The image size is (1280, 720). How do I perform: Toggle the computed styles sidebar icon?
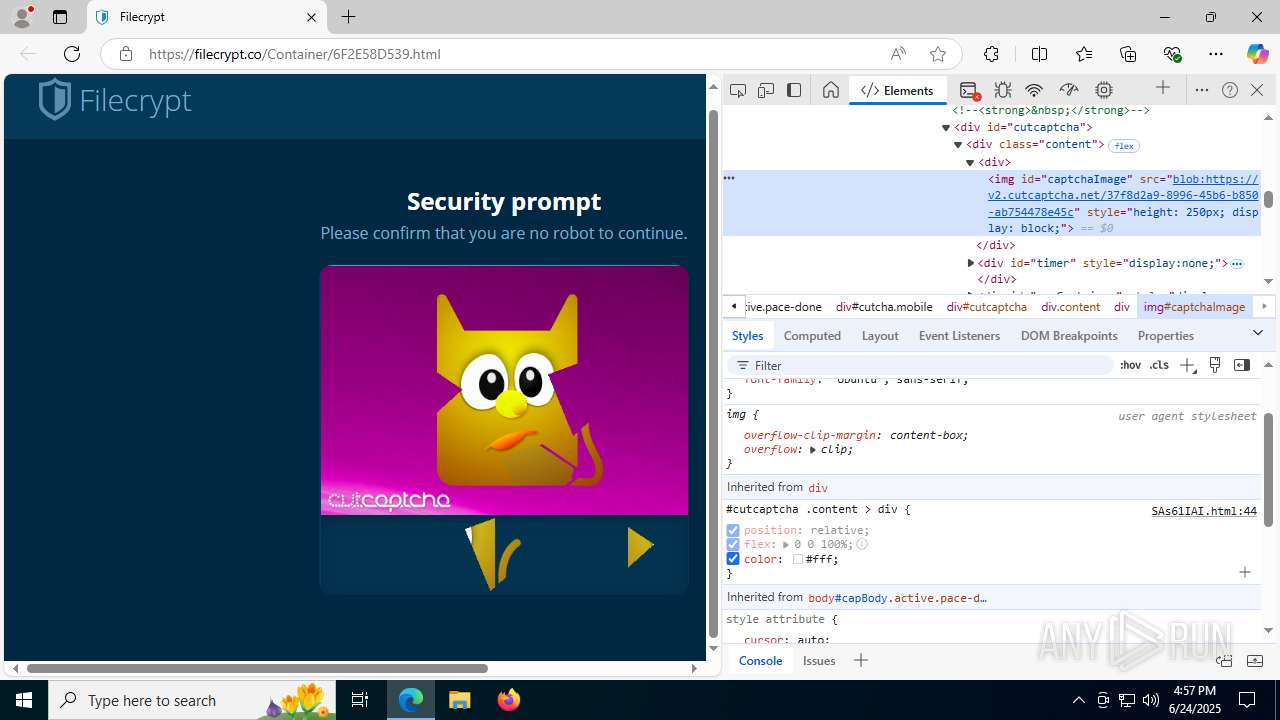click(x=1242, y=365)
